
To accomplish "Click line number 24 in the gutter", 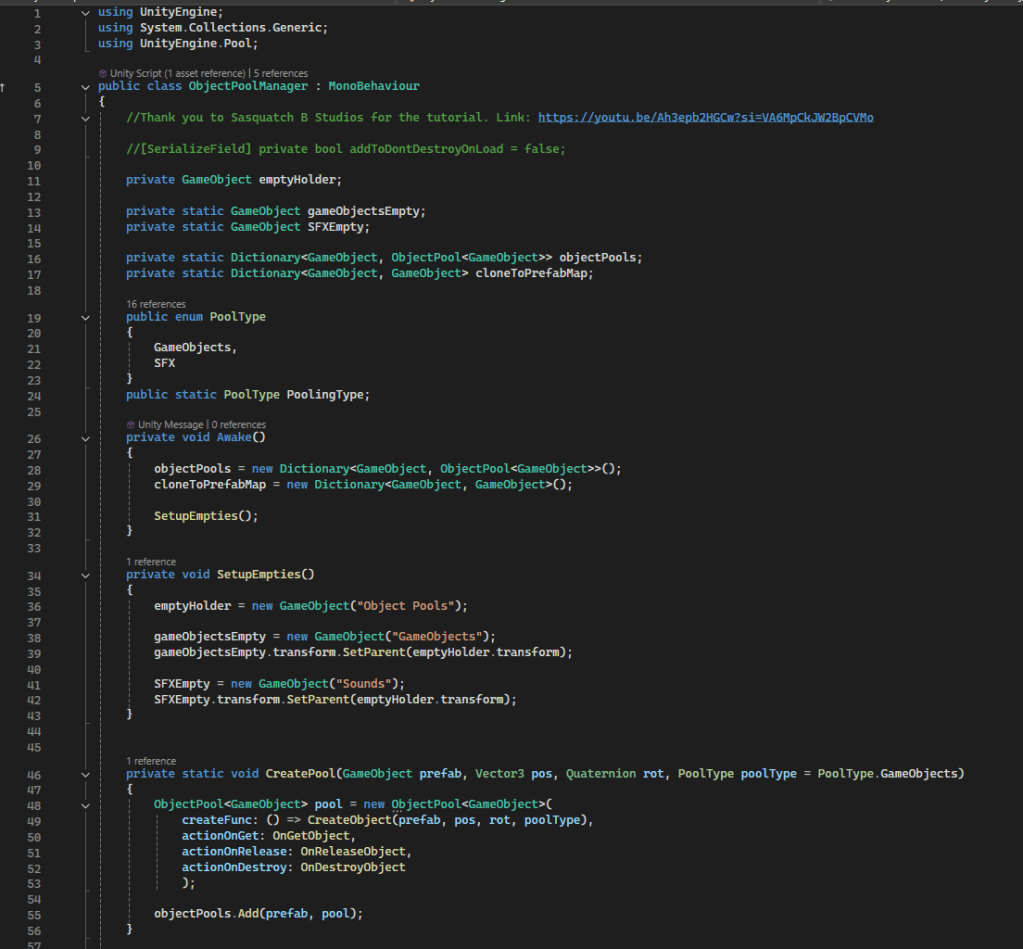I will tap(35, 395).
